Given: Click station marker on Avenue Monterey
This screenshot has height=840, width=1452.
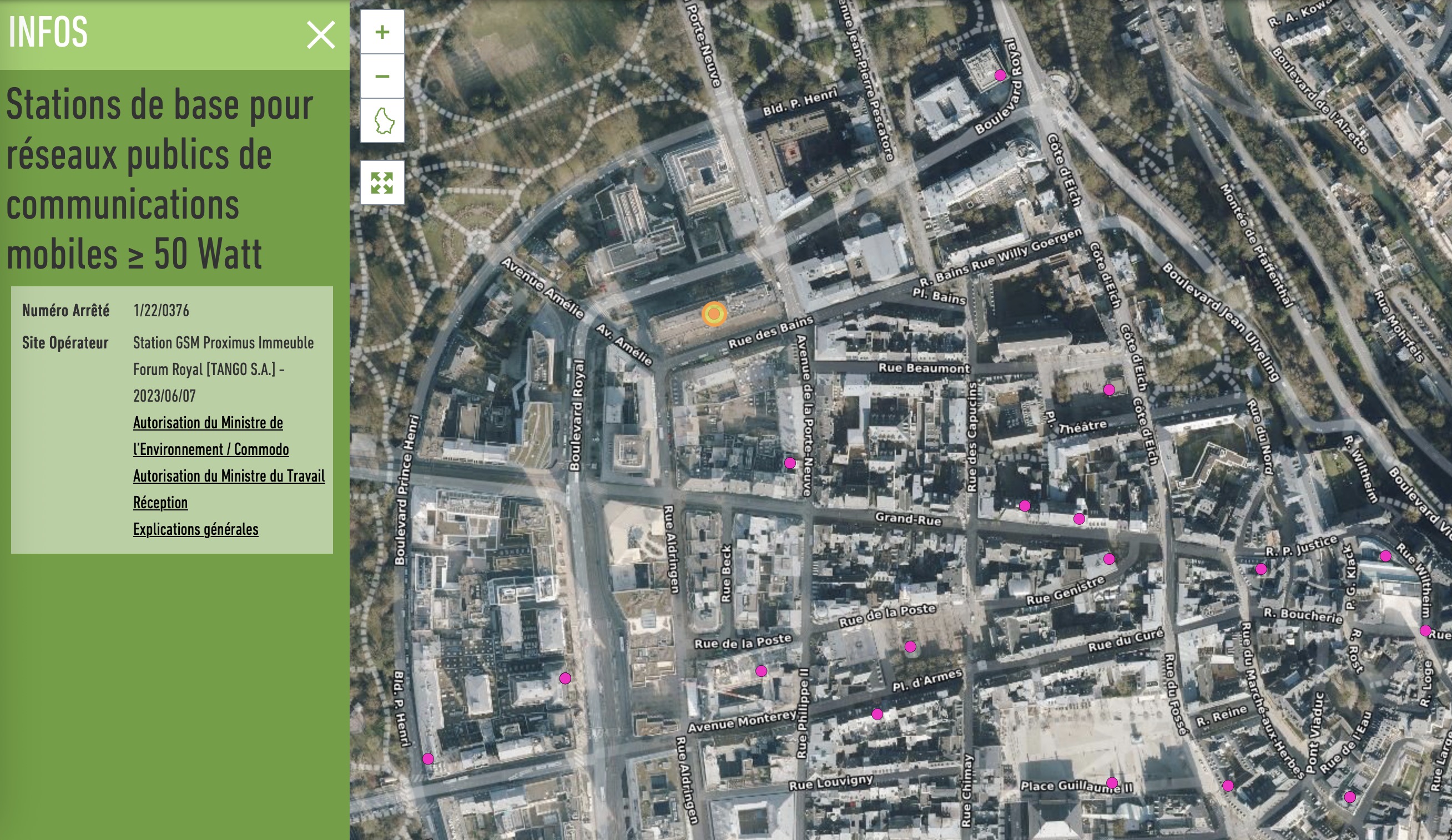Looking at the screenshot, I should [x=877, y=715].
